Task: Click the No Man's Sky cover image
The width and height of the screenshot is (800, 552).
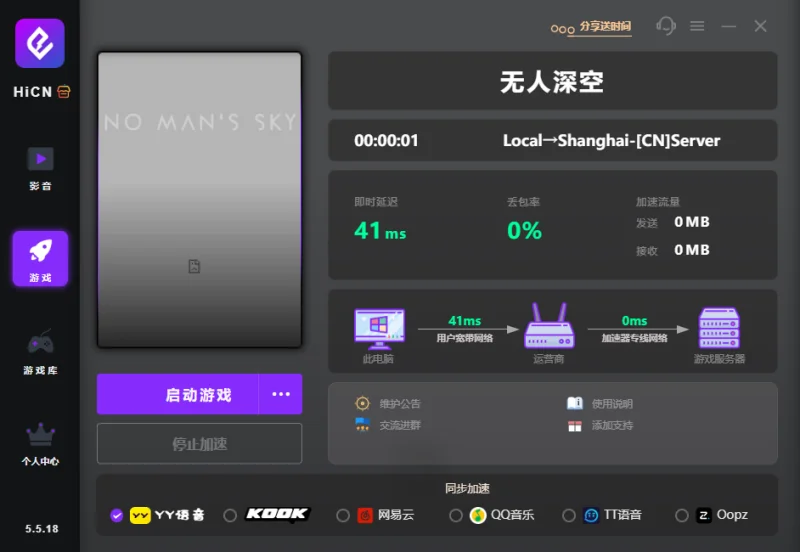Action: [x=200, y=200]
